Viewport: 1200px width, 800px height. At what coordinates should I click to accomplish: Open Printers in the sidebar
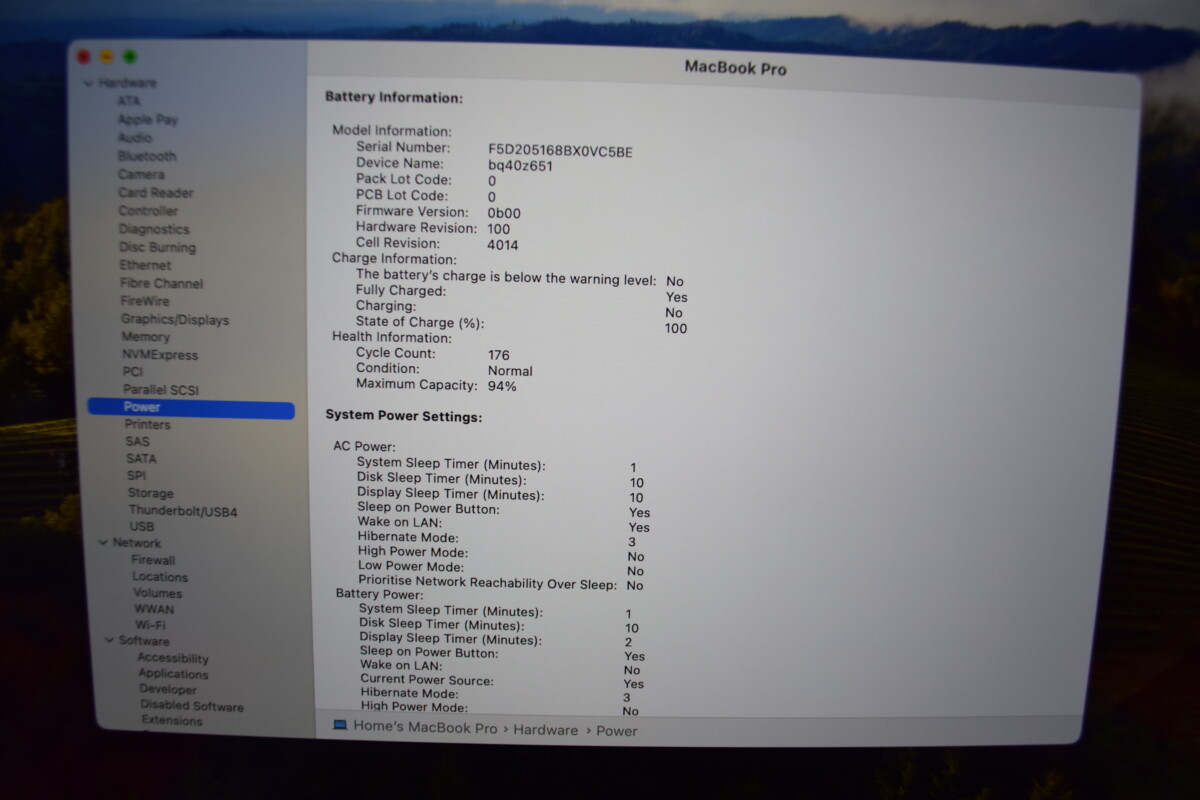click(148, 425)
